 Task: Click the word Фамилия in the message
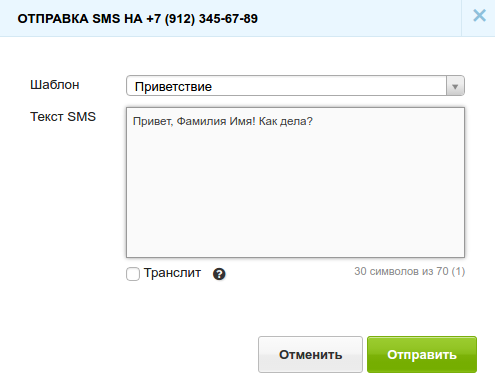click(x=201, y=121)
